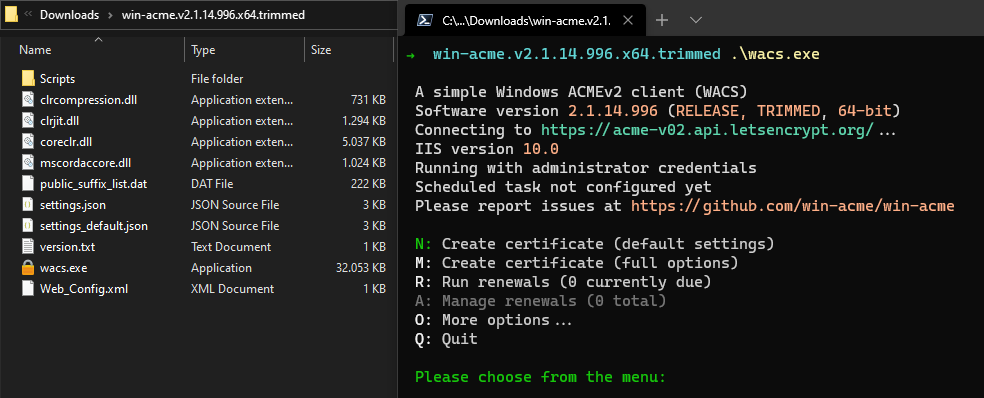Click the Quit menu line in terminal
Image resolution: width=984 pixels, height=398 pixels.
point(446,339)
